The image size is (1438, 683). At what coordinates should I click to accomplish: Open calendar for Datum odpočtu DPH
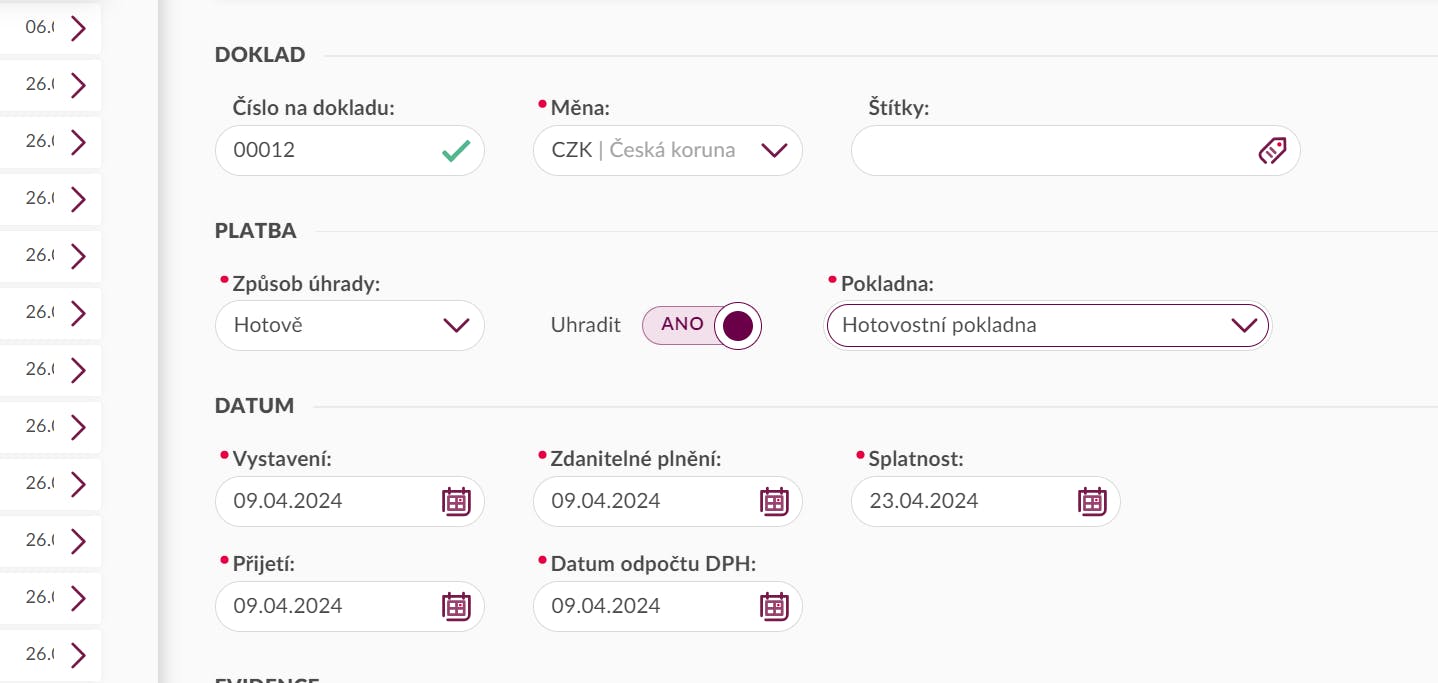(x=774, y=606)
